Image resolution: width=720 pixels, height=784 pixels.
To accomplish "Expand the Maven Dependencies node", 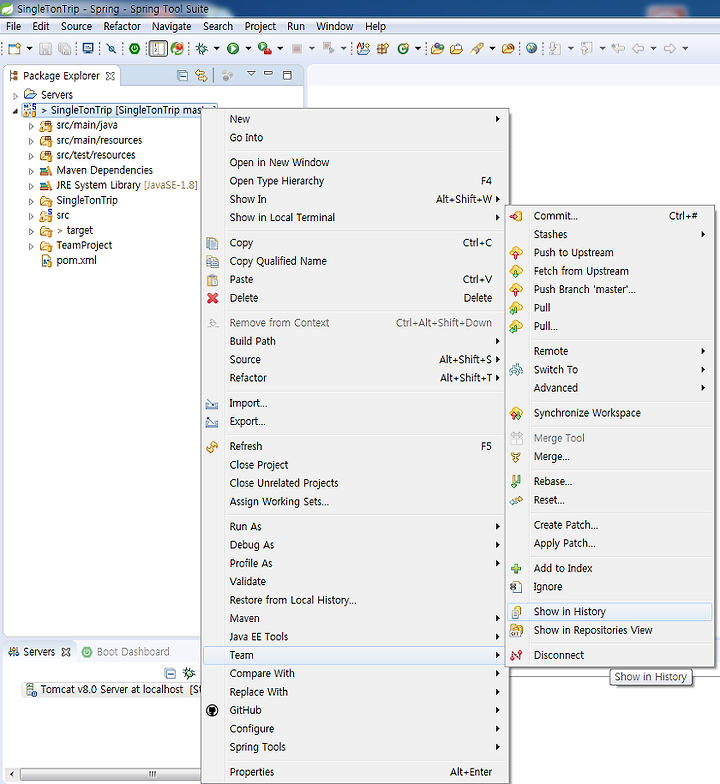I will (x=31, y=171).
